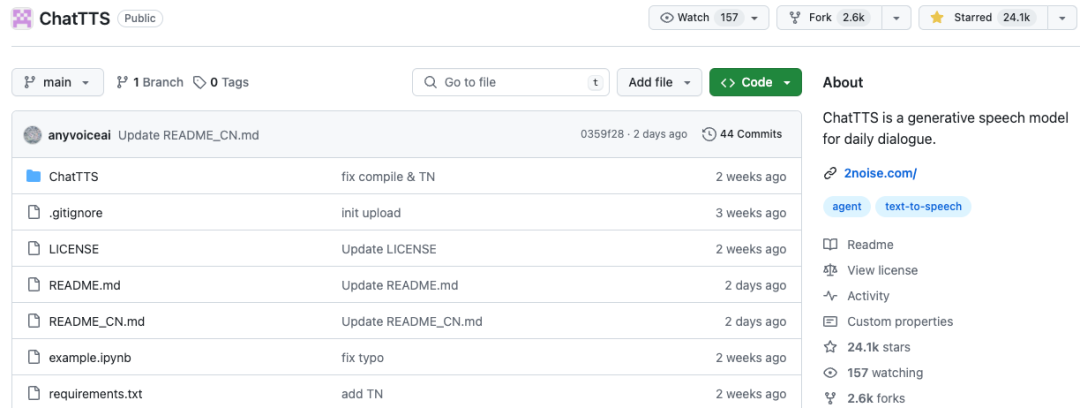This screenshot has width=1080, height=408.
Task: Jump to Readme in About section
Action: click(871, 245)
